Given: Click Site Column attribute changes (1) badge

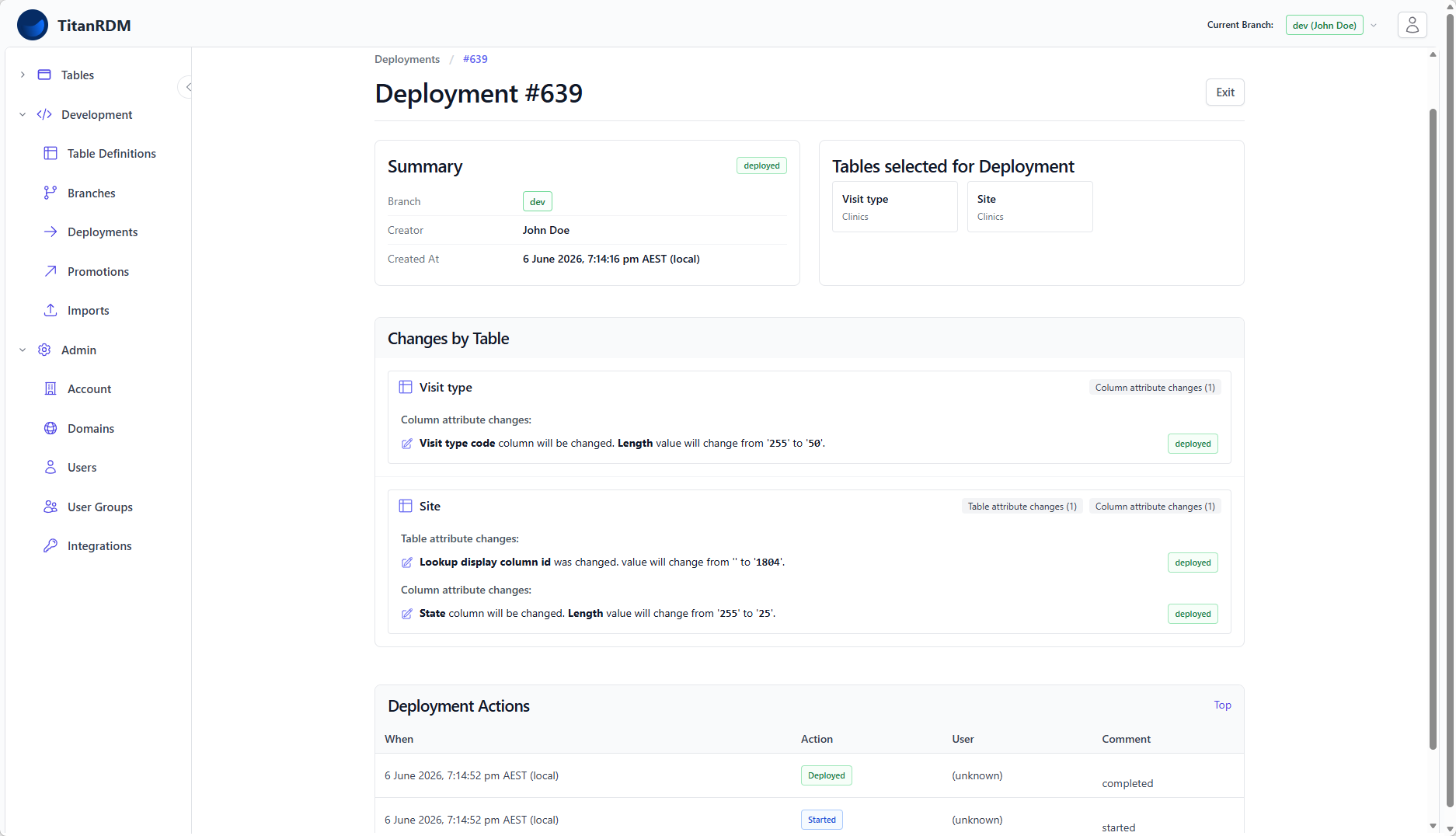Looking at the screenshot, I should [1155, 506].
